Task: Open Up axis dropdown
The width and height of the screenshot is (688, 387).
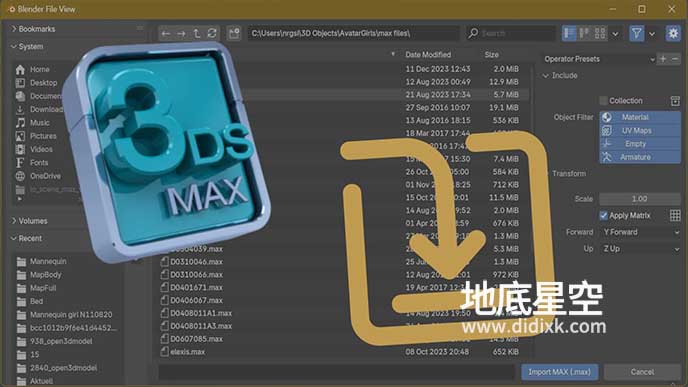Action: pyautogui.click(x=640, y=249)
